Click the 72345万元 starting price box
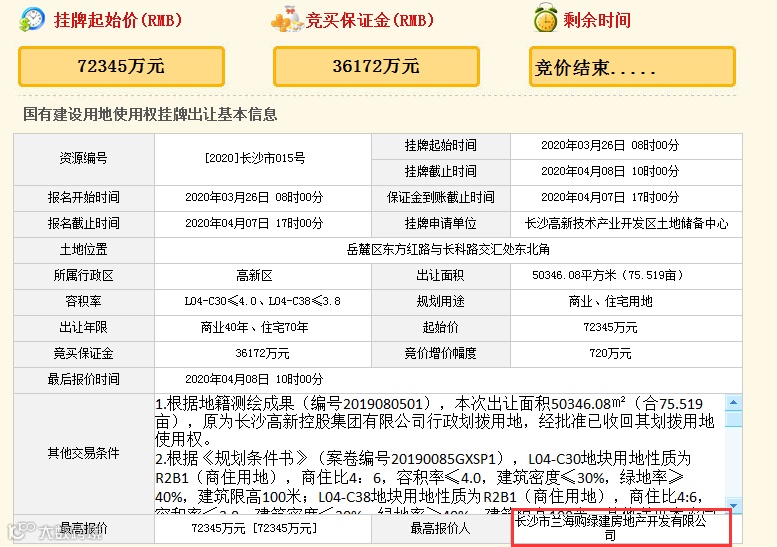Image resolution: width=777 pixels, height=547 pixels. [x=121, y=66]
